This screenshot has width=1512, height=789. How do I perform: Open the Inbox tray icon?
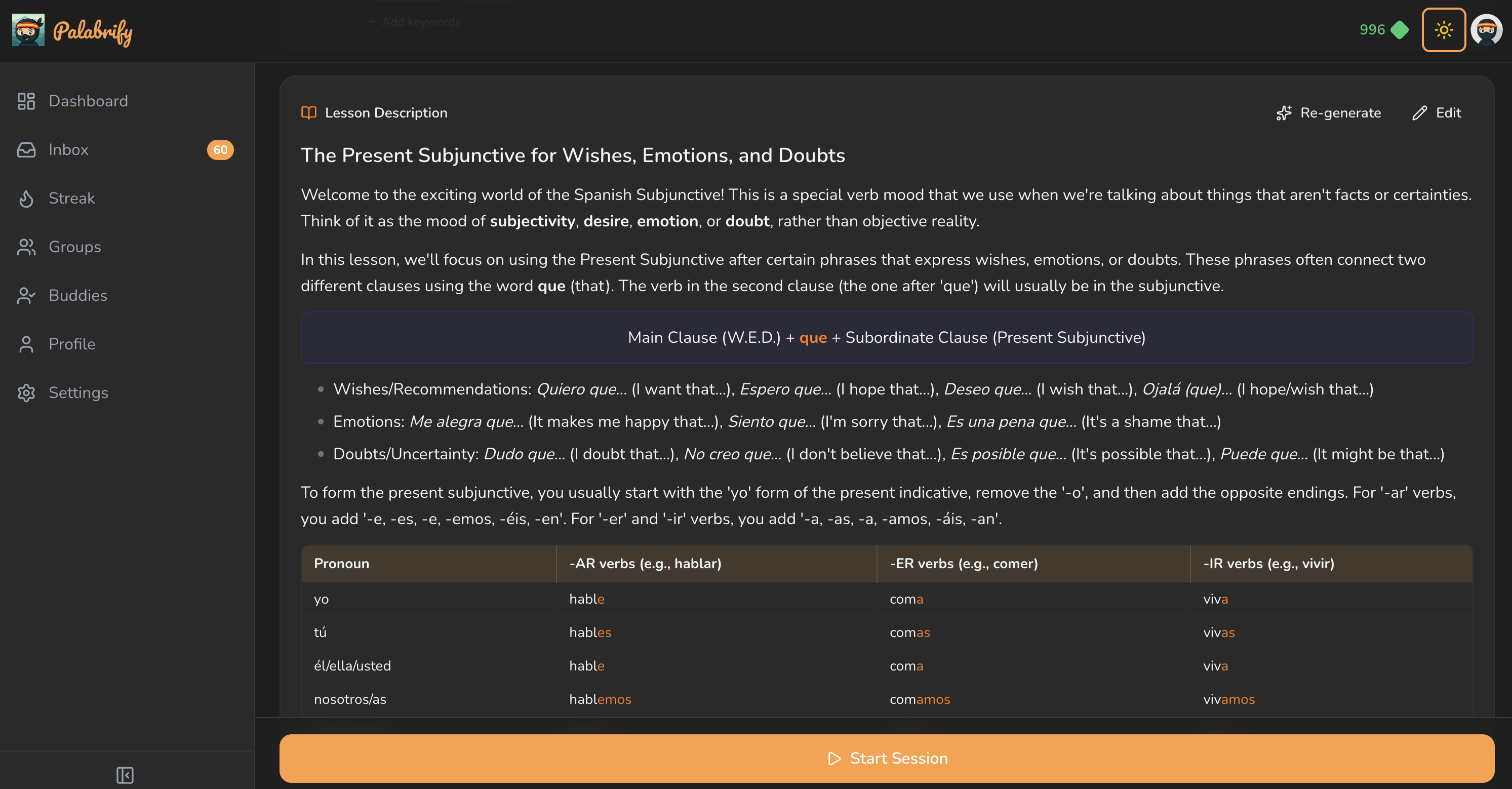click(26, 150)
